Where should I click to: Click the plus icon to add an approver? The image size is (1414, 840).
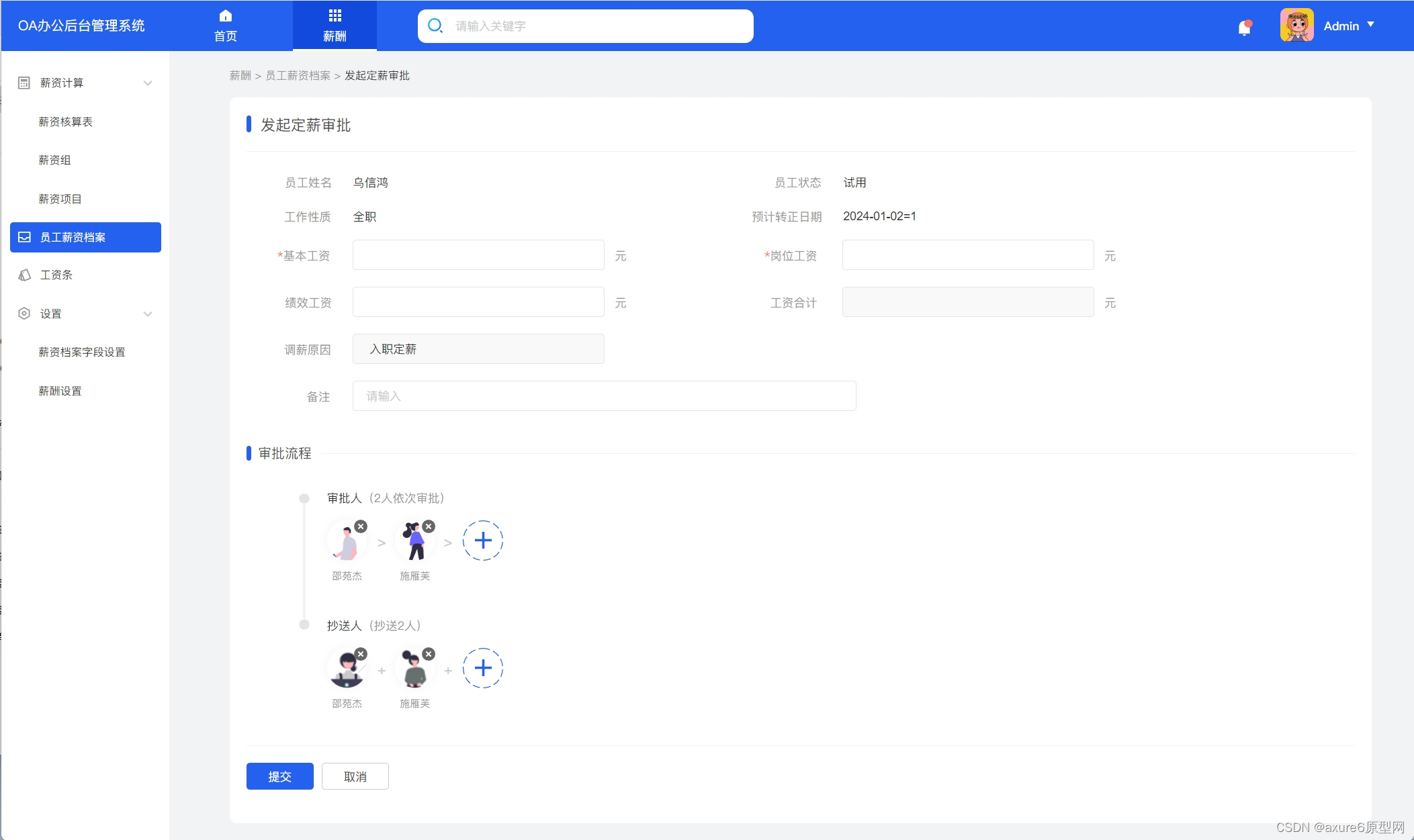483,540
